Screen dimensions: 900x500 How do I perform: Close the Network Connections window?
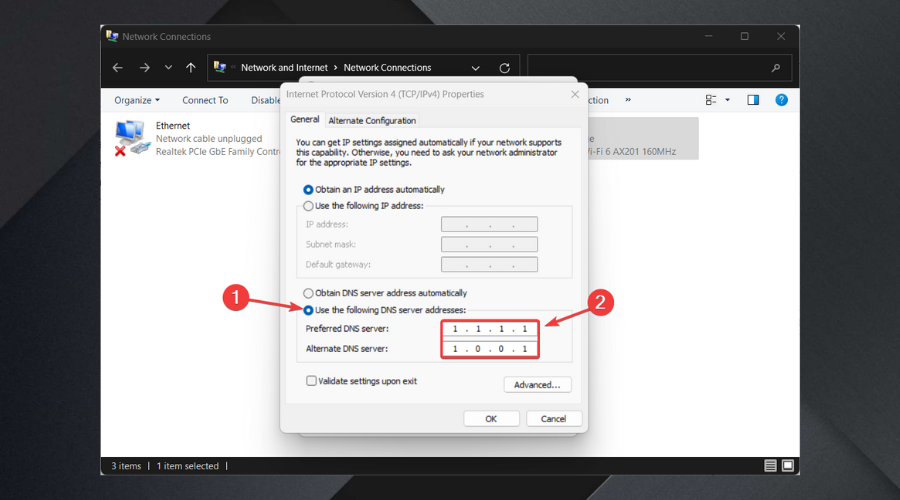point(781,36)
